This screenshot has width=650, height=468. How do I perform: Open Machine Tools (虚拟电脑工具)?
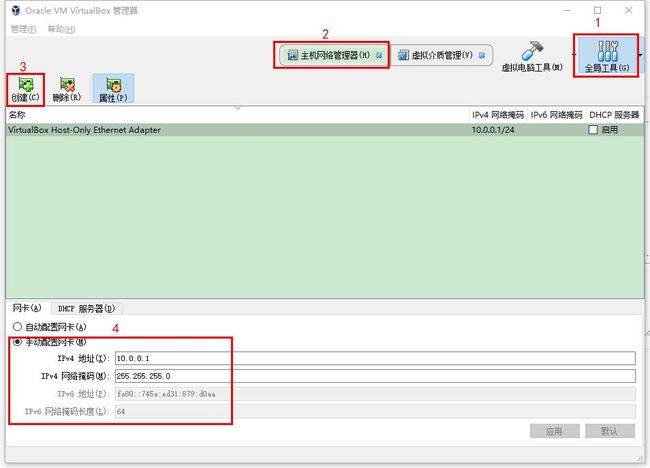coord(532,56)
